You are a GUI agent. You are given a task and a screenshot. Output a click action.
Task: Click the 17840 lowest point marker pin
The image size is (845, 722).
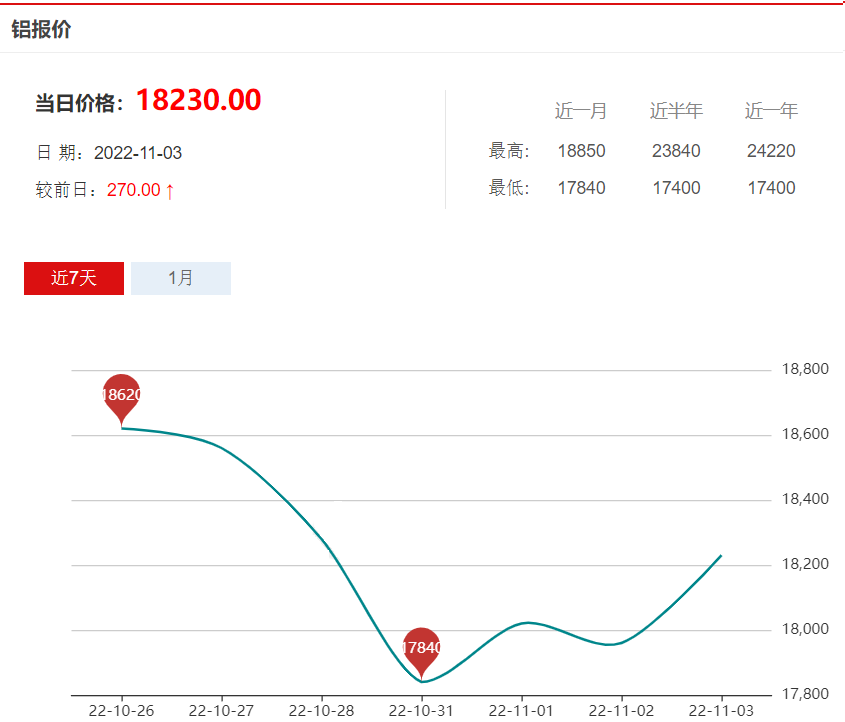click(421, 652)
